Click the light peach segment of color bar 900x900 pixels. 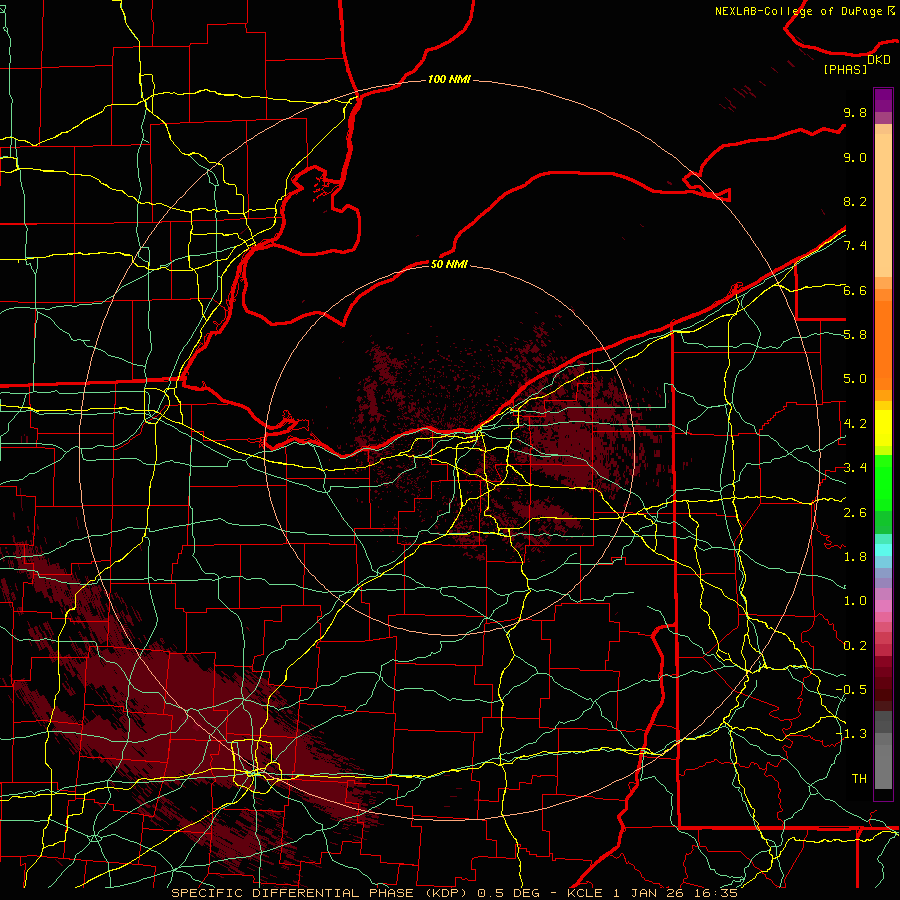[x=883, y=206]
